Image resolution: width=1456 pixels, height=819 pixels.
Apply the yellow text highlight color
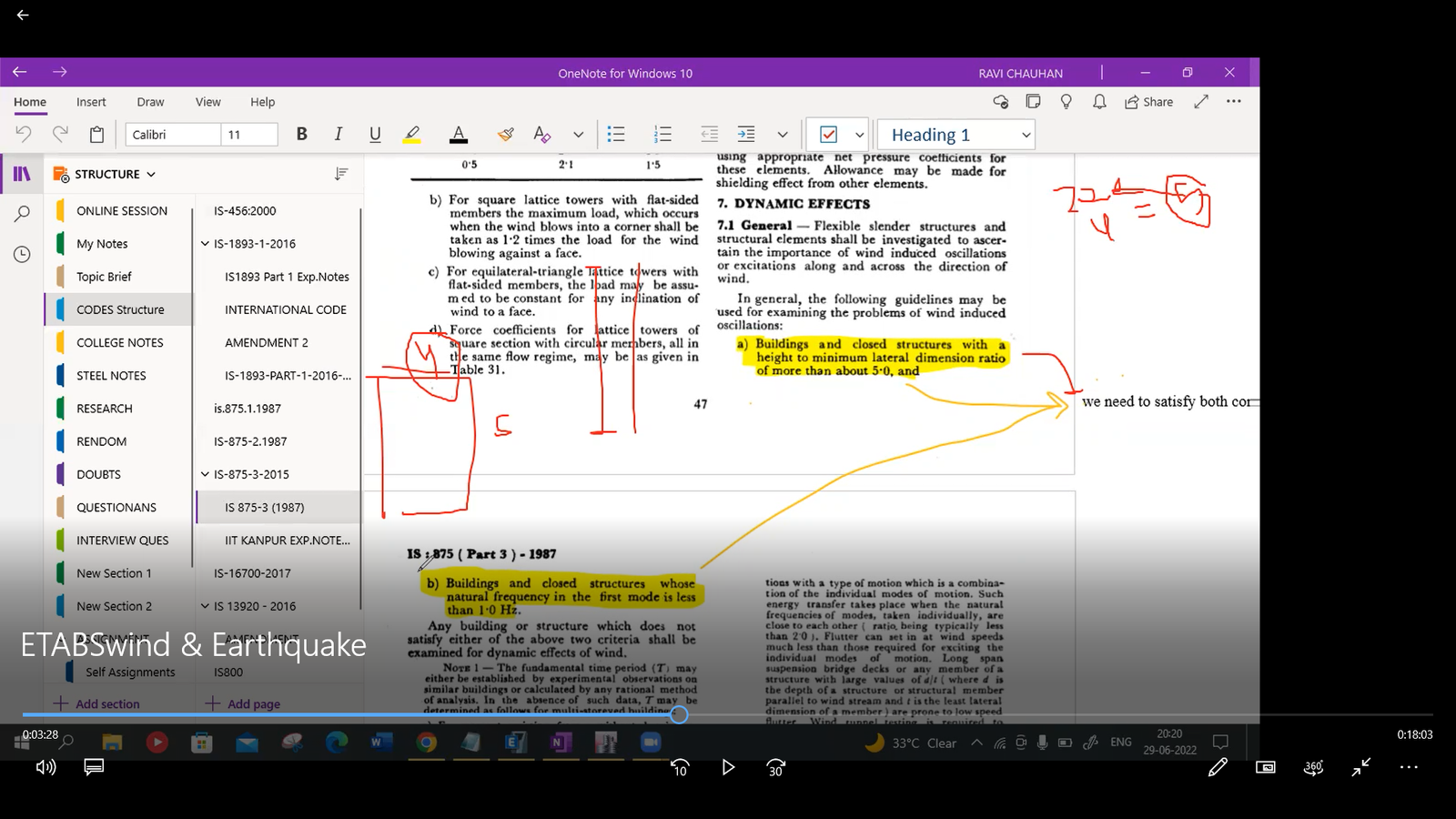click(x=412, y=135)
